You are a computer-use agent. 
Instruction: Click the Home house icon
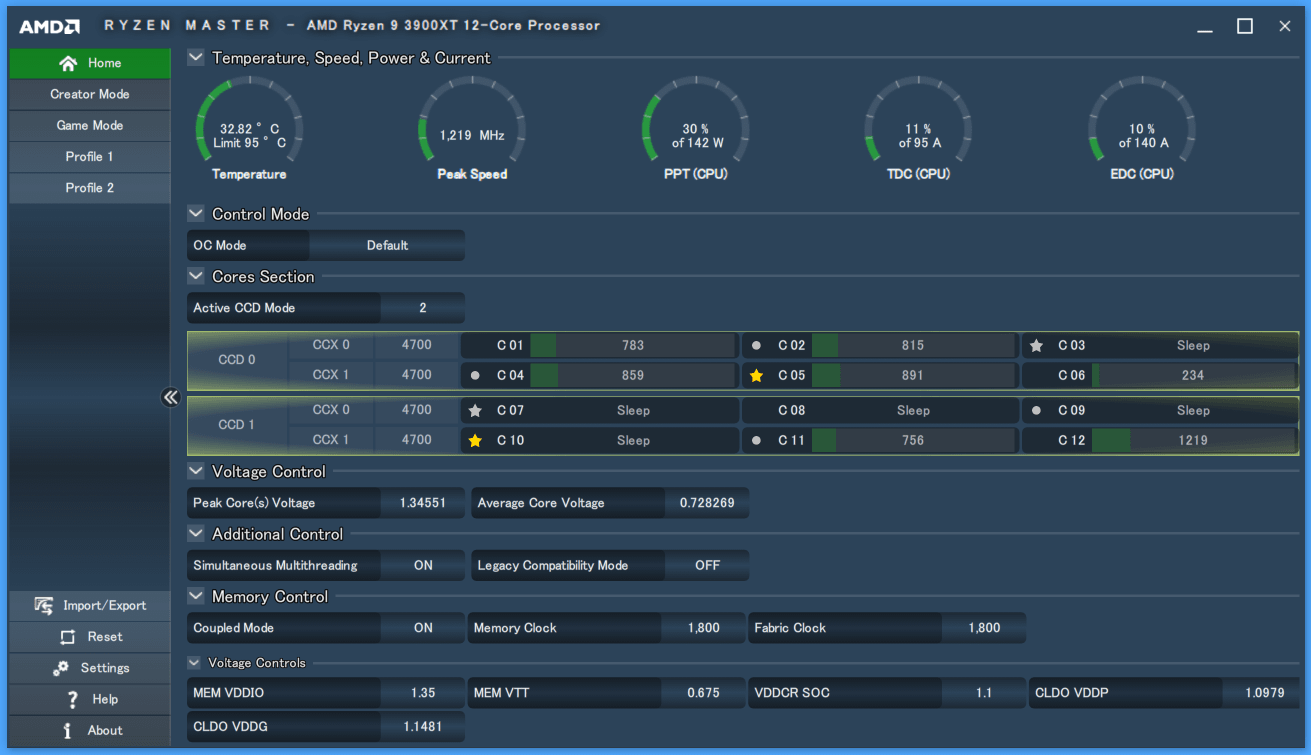coord(68,63)
